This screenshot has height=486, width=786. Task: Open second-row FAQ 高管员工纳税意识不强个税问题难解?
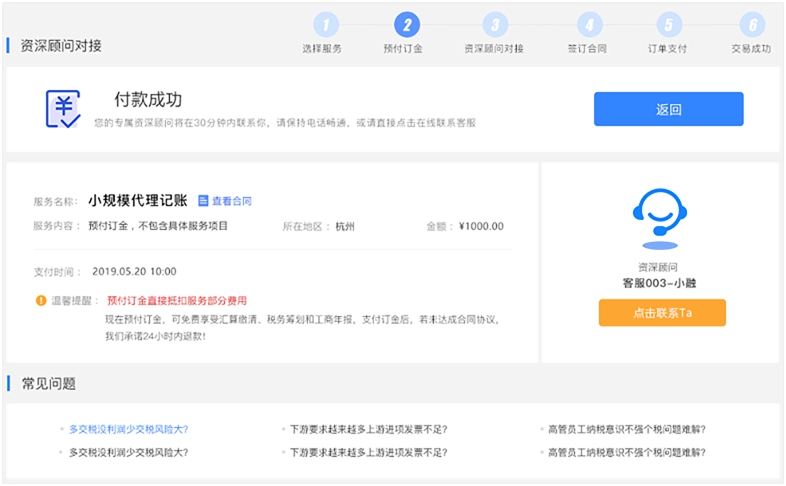627,452
